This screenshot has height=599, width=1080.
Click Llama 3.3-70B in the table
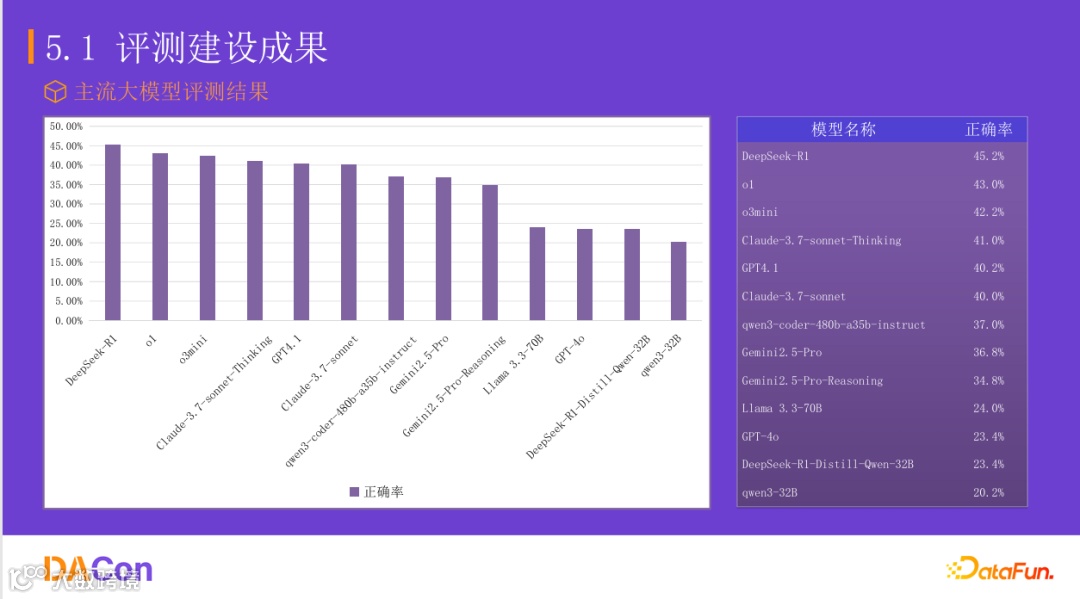coord(782,408)
